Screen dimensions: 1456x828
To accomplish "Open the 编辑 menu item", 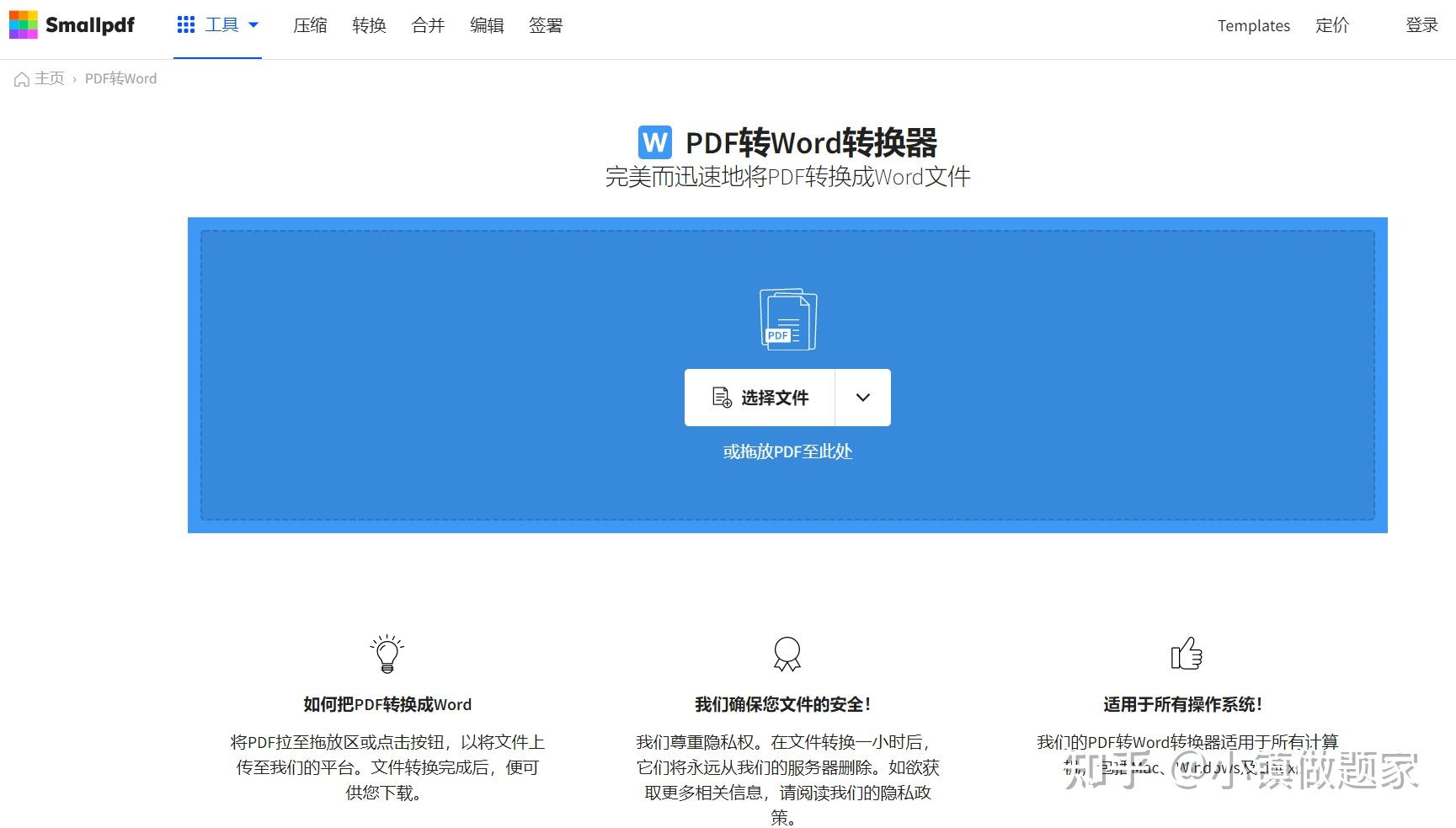I will (x=487, y=25).
